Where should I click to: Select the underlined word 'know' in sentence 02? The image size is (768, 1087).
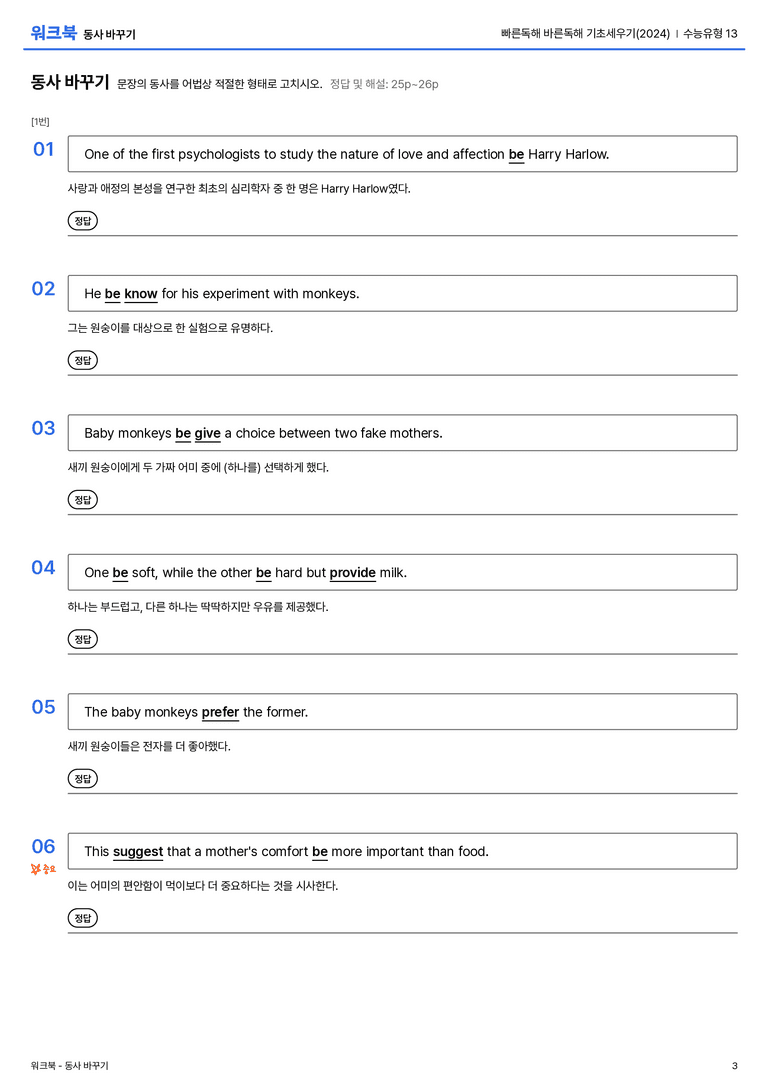[141, 294]
